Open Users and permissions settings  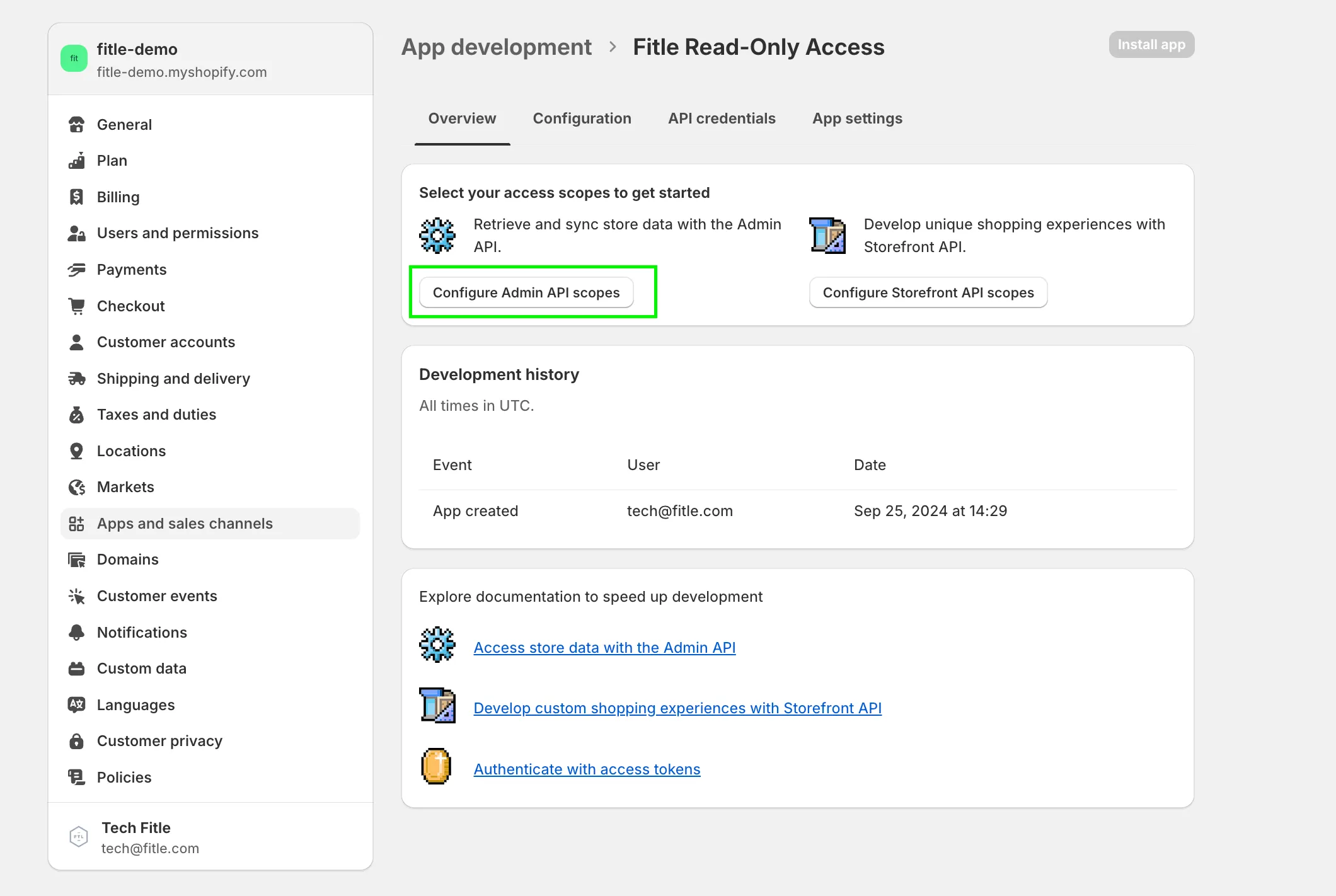210,233
